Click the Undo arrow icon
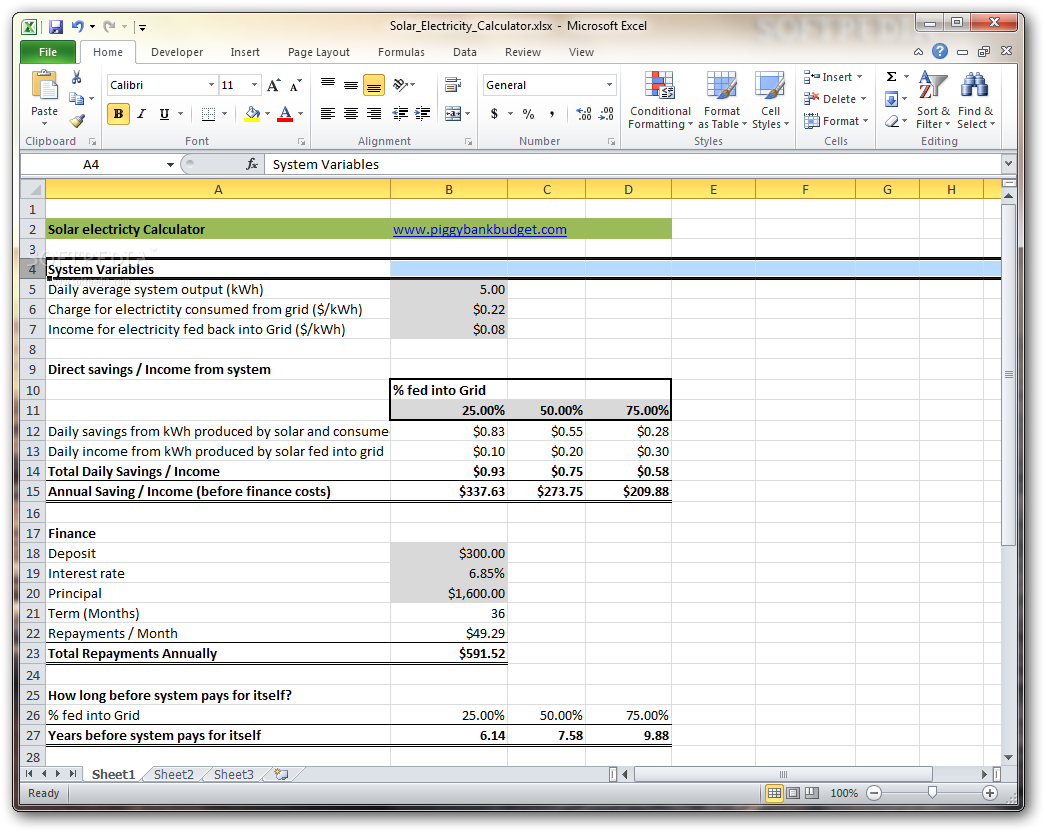The image size is (1045, 832). (77, 27)
